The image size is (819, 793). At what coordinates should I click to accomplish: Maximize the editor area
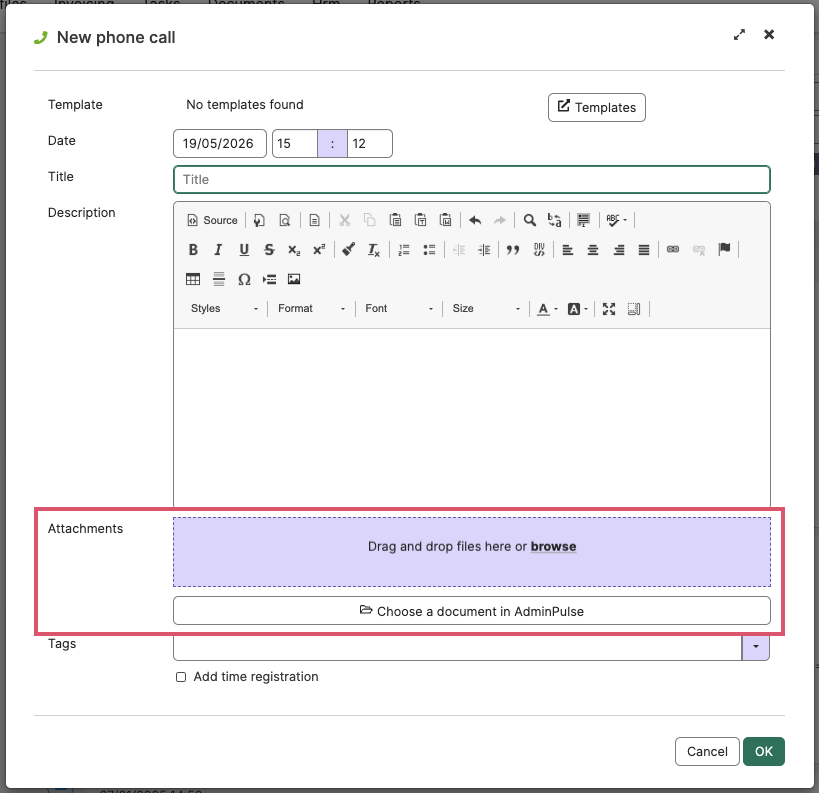click(609, 309)
